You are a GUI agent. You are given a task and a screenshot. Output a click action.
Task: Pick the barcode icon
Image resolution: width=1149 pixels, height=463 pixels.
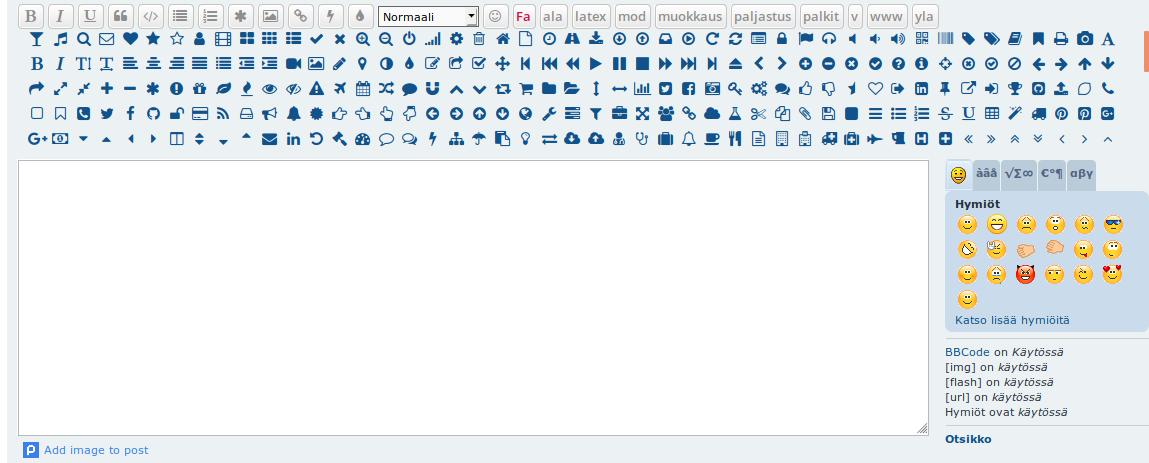tap(945, 40)
